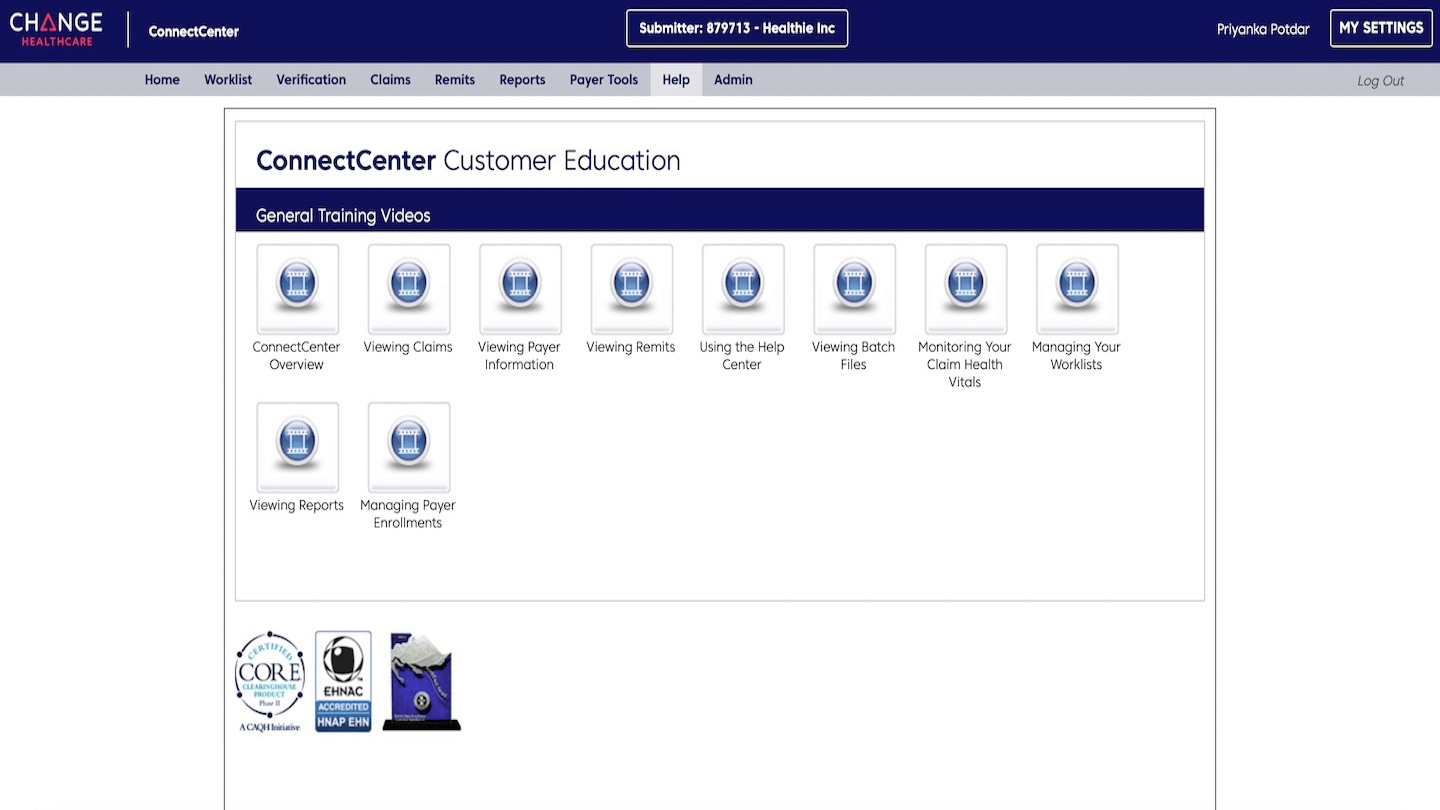Click the Viewing Batch Files label
This screenshot has height=810, width=1440.
(x=853, y=356)
